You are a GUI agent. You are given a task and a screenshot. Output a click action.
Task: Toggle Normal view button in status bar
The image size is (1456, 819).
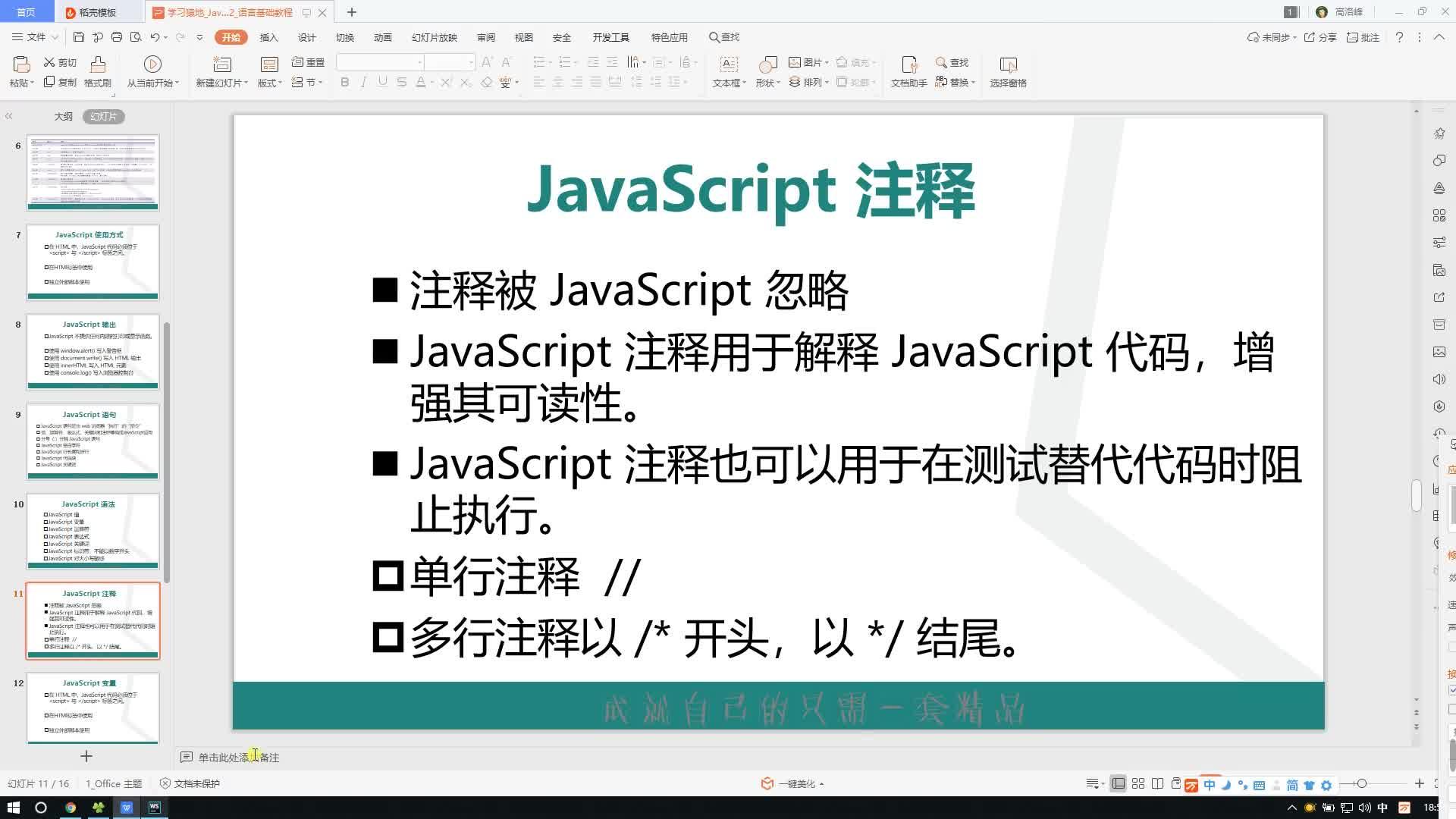[1119, 783]
